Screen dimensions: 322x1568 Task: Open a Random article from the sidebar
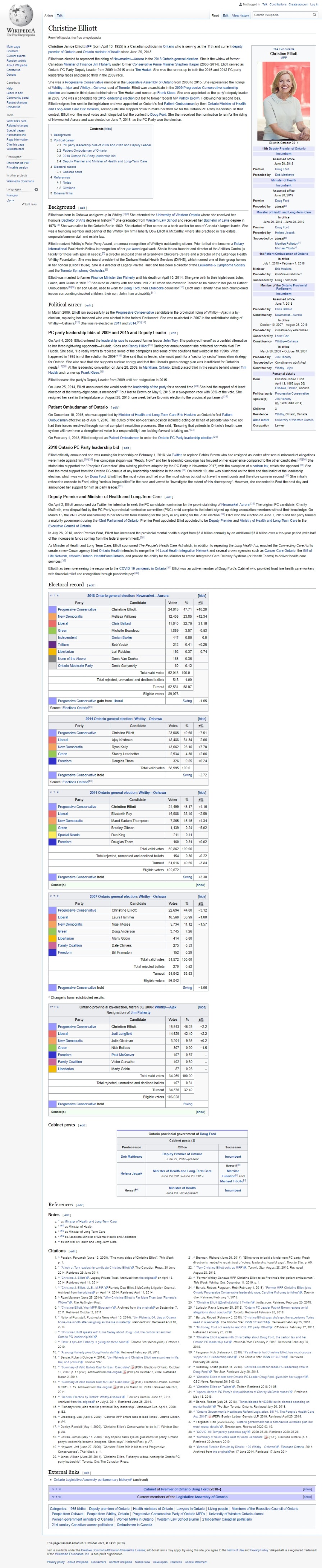point(16,61)
